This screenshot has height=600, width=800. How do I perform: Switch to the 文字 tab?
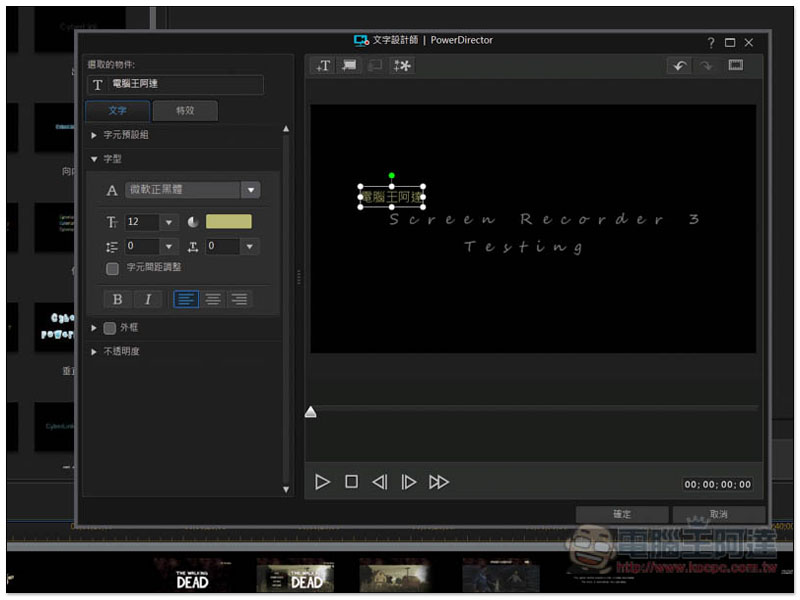click(x=118, y=111)
